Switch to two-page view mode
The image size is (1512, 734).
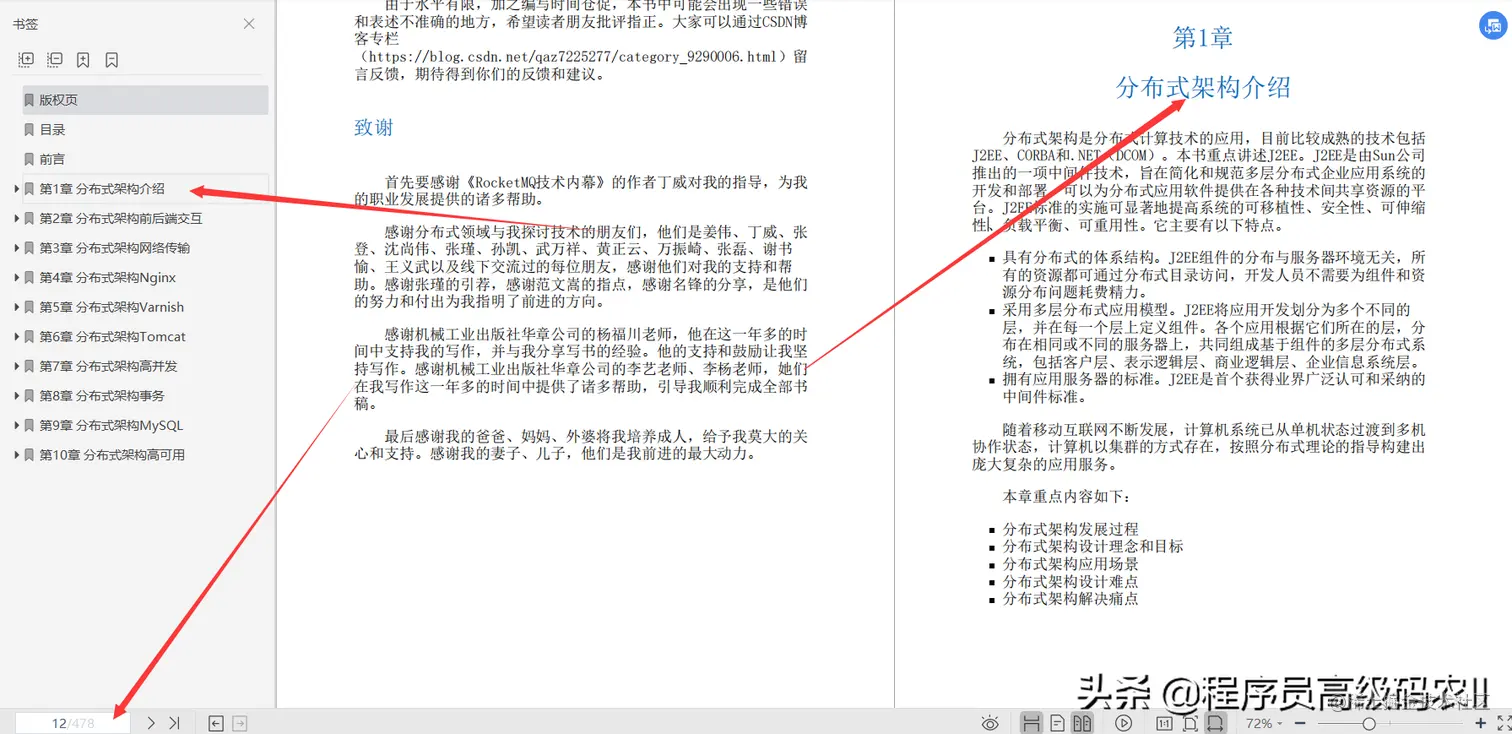point(1082,723)
